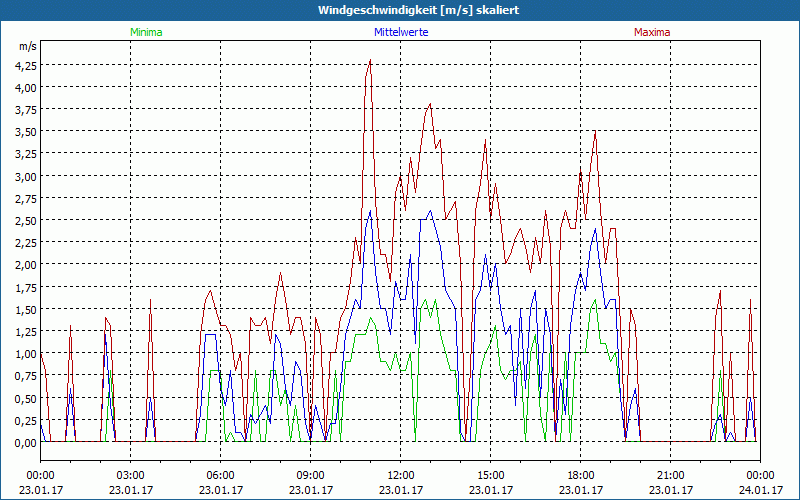This screenshot has width=800, height=500.
Task: Select the 1,25 y-axis value
Action: pyautogui.click(x=26, y=331)
